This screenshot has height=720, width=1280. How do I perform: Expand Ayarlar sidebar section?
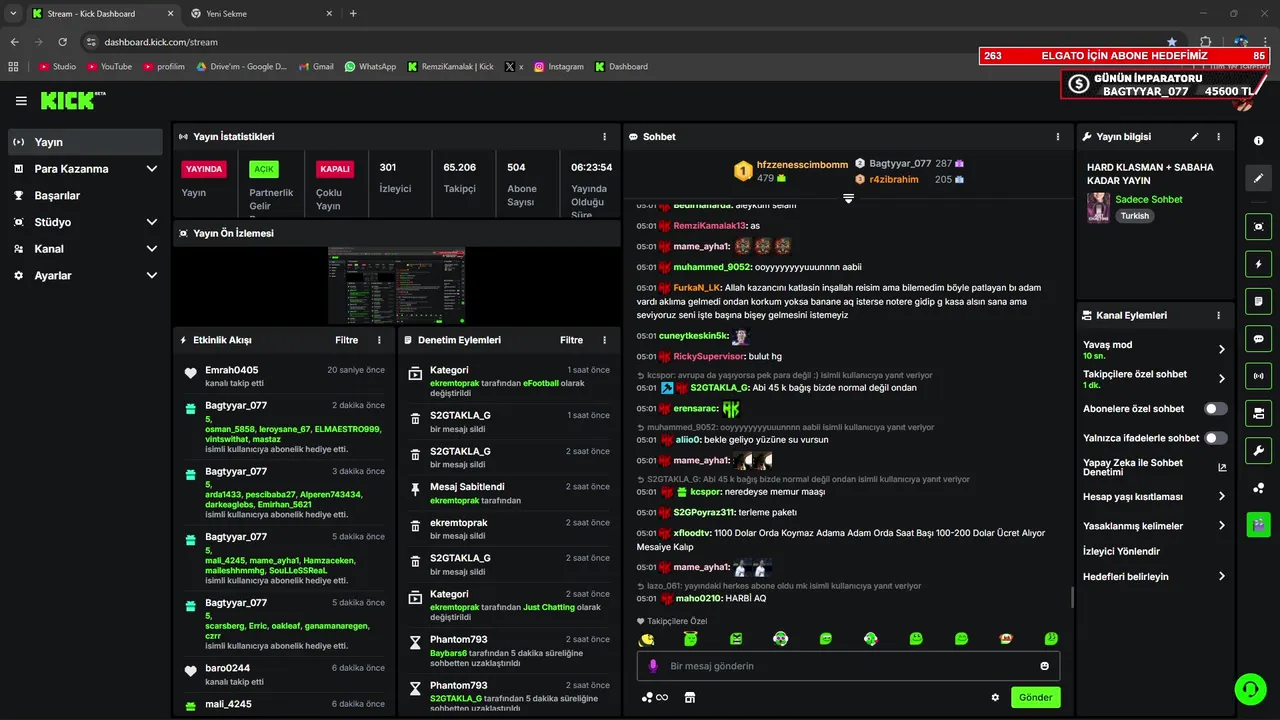pos(152,275)
